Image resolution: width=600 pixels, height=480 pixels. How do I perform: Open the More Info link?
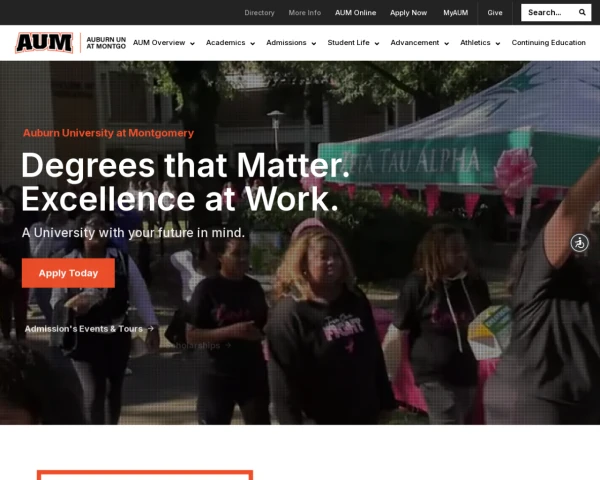[305, 13]
